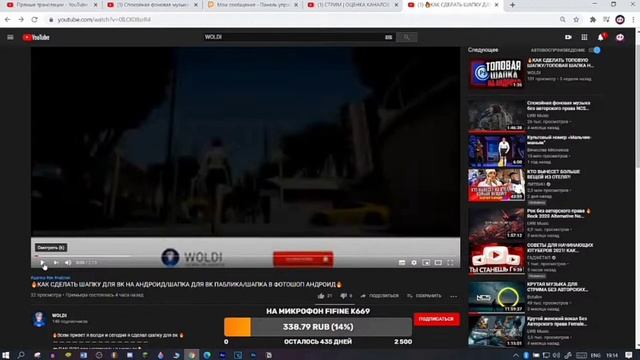This screenshot has height=360, width=640.
Task: Toggle subtitles in the video player
Action: click(x=402, y=262)
